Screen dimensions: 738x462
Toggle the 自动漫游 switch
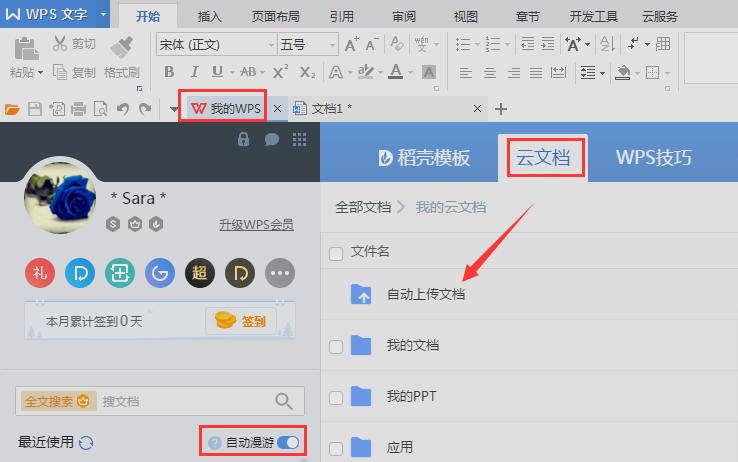(x=288, y=442)
